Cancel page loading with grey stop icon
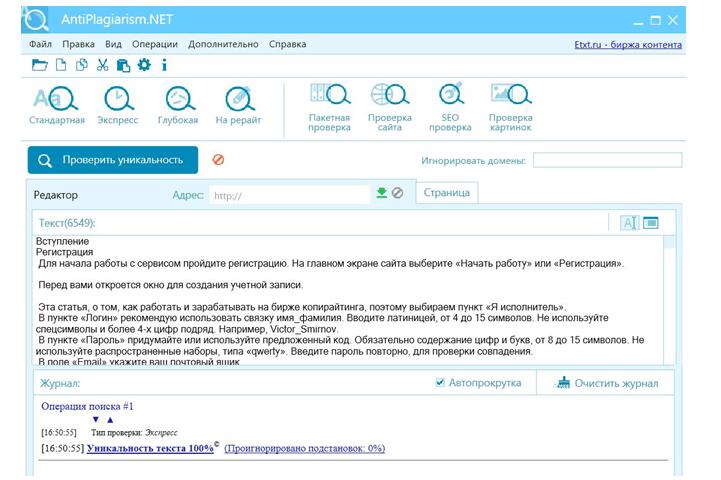This screenshot has width=721, height=480. tap(398, 193)
